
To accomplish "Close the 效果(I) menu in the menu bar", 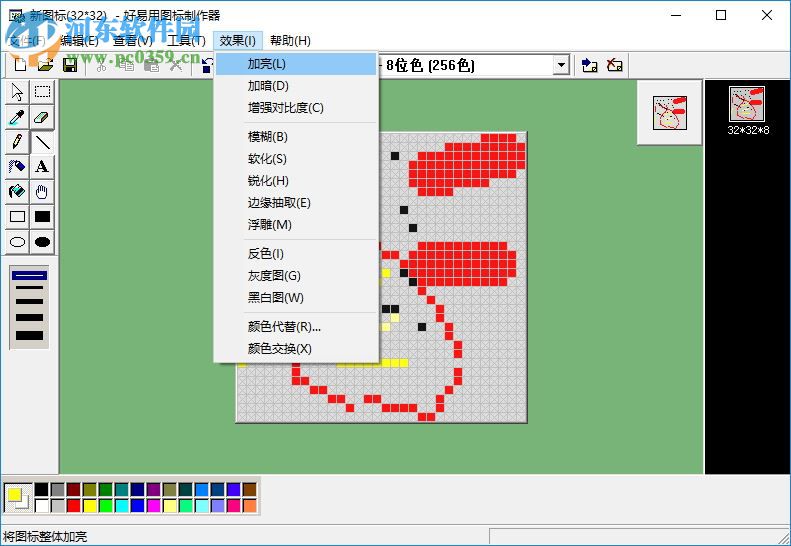I will pyautogui.click(x=238, y=41).
